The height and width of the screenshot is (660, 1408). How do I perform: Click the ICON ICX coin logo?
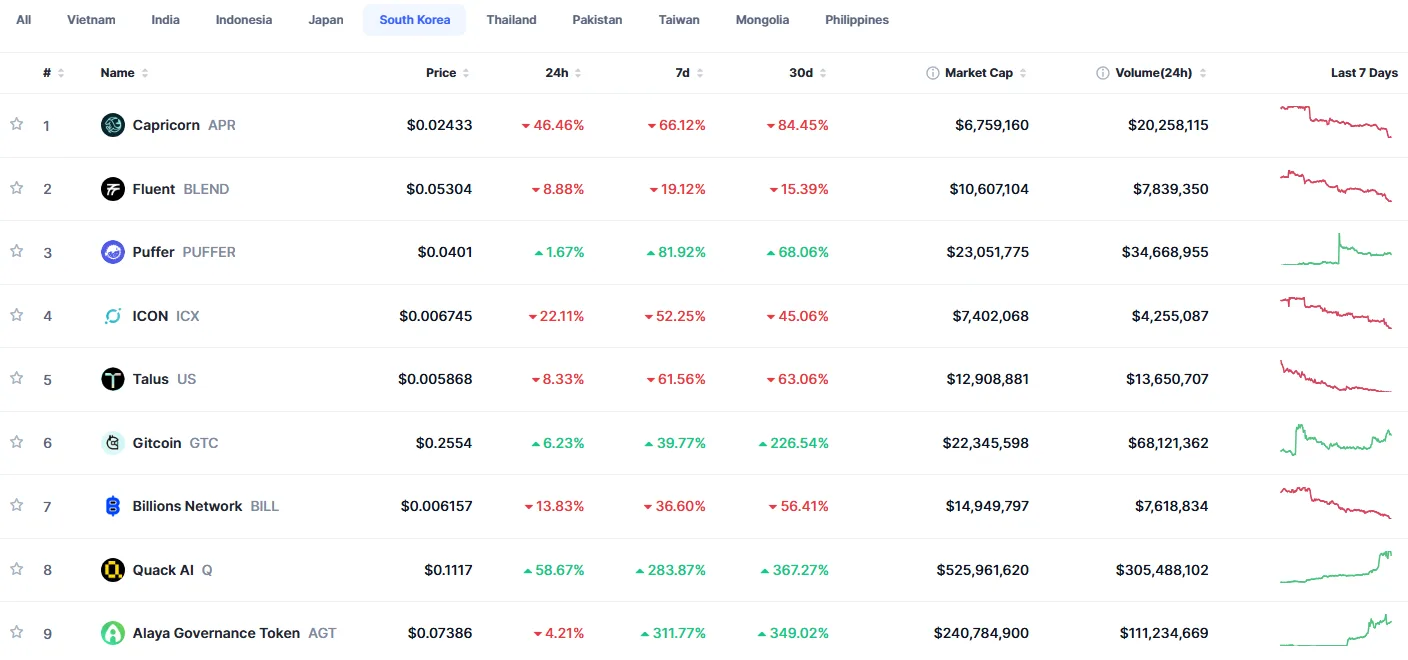tap(113, 316)
